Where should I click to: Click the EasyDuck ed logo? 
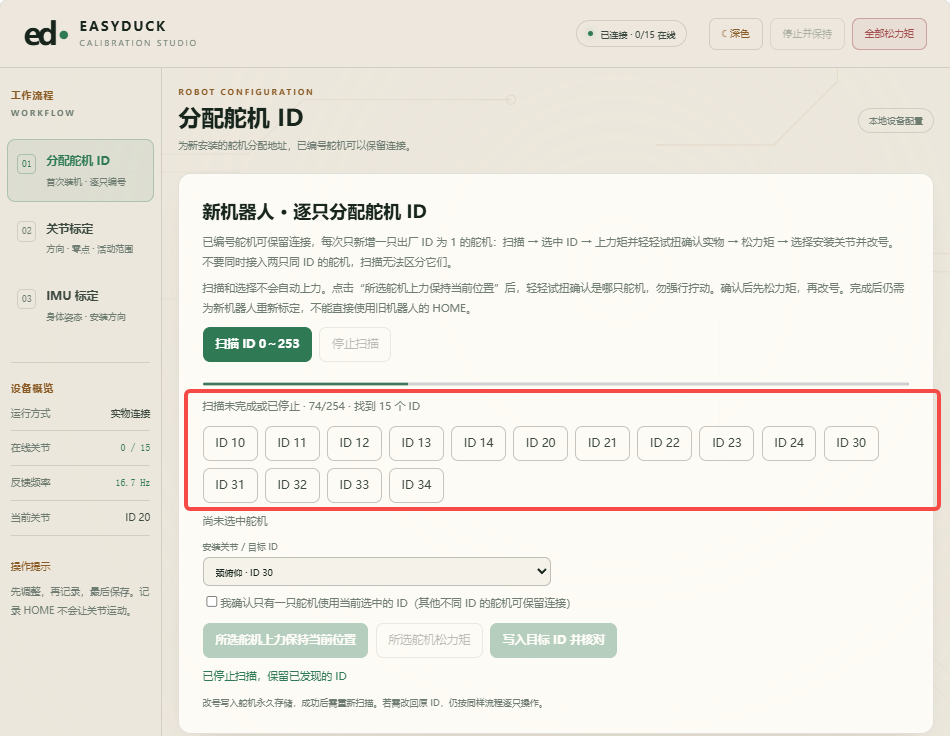coord(46,34)
